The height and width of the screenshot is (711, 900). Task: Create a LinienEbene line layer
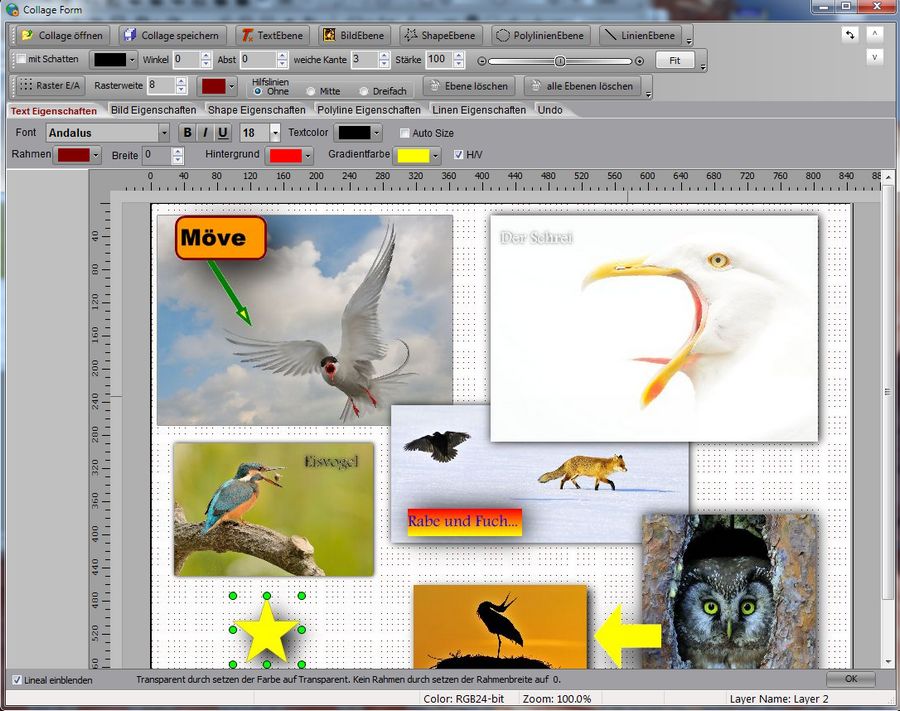point(644,33)
